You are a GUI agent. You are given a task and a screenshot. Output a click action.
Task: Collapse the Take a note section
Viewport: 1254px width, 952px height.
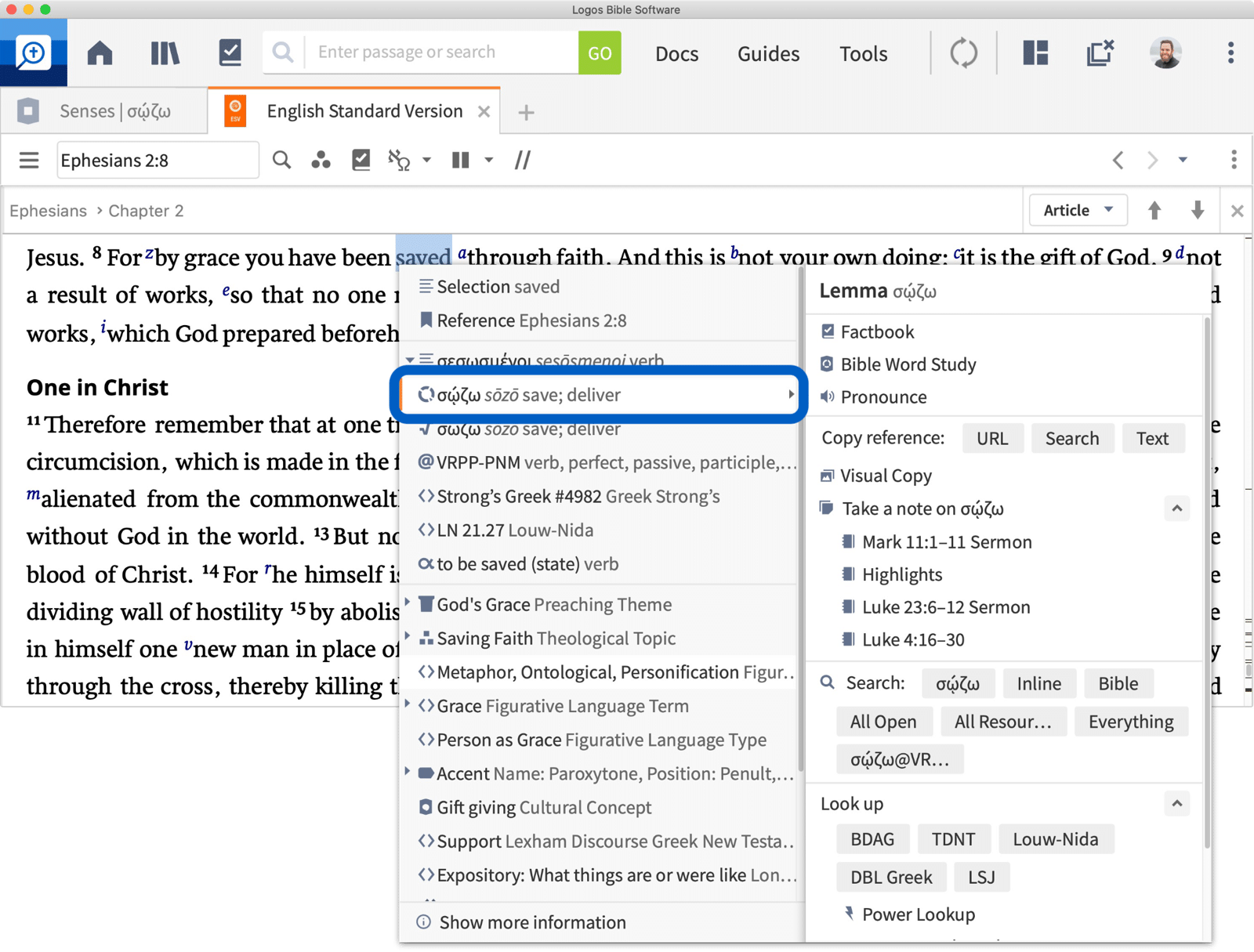tap(1176, 509)
